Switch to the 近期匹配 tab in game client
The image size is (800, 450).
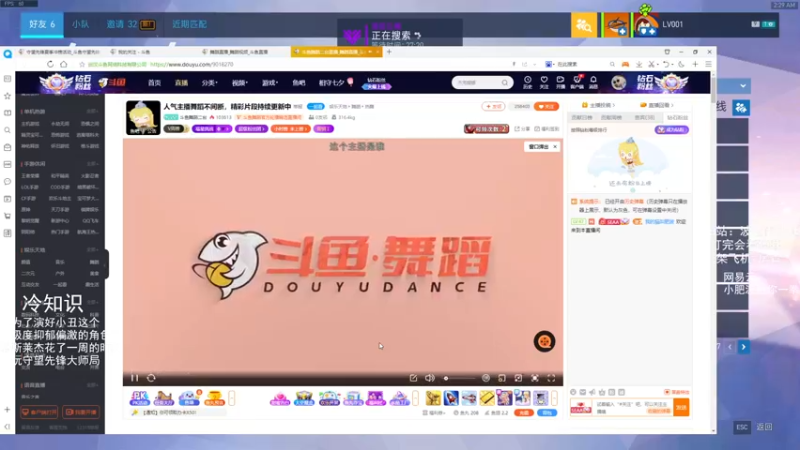pos(189,24)
